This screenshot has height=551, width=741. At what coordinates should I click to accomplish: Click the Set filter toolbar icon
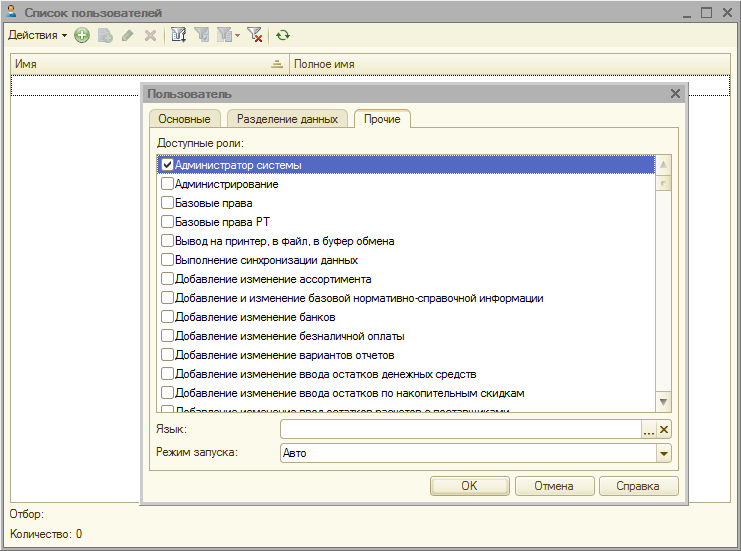(179, 35)
